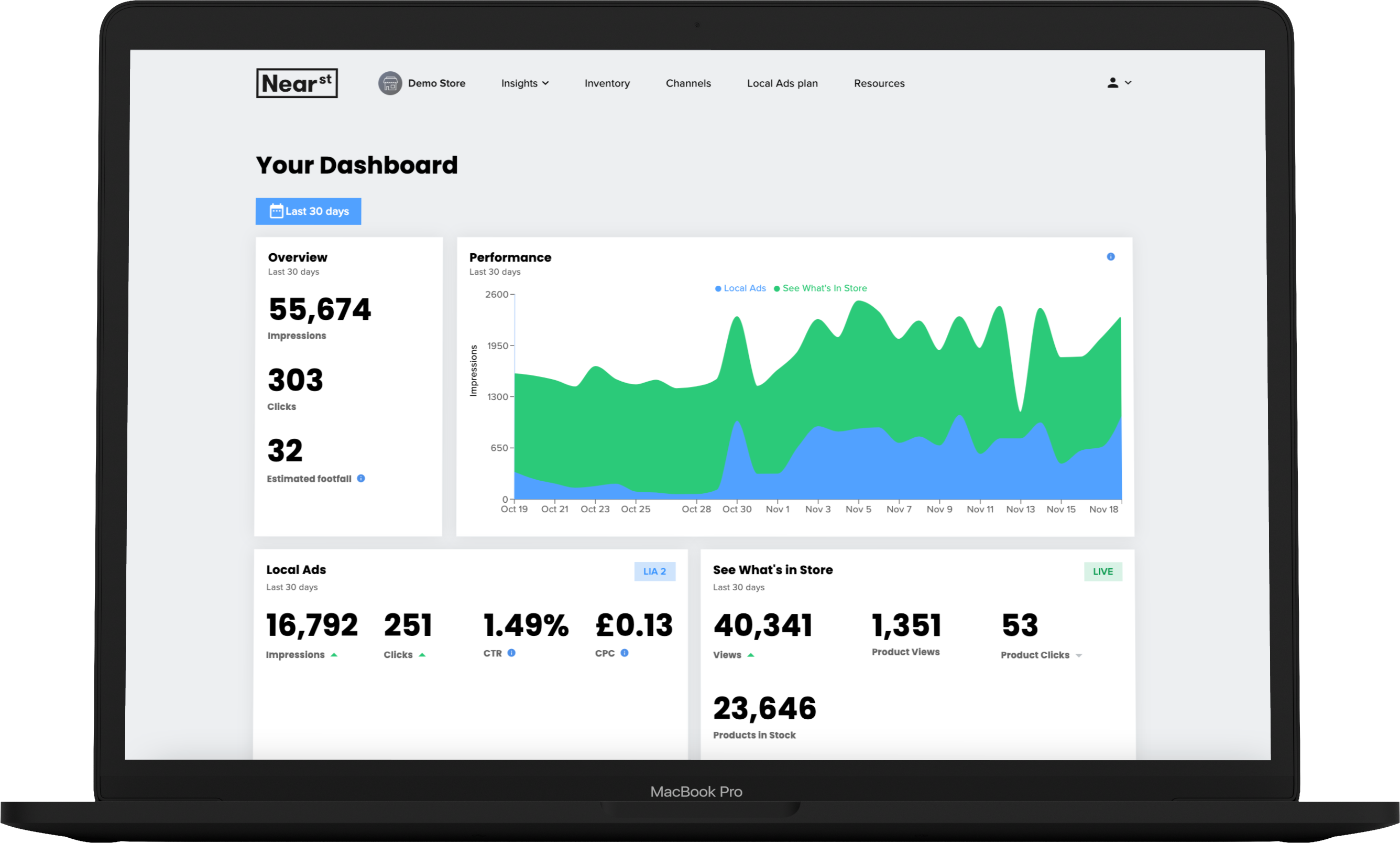Open the Channels menu item
Screen dimensions: 1400x843
[688, 83]
